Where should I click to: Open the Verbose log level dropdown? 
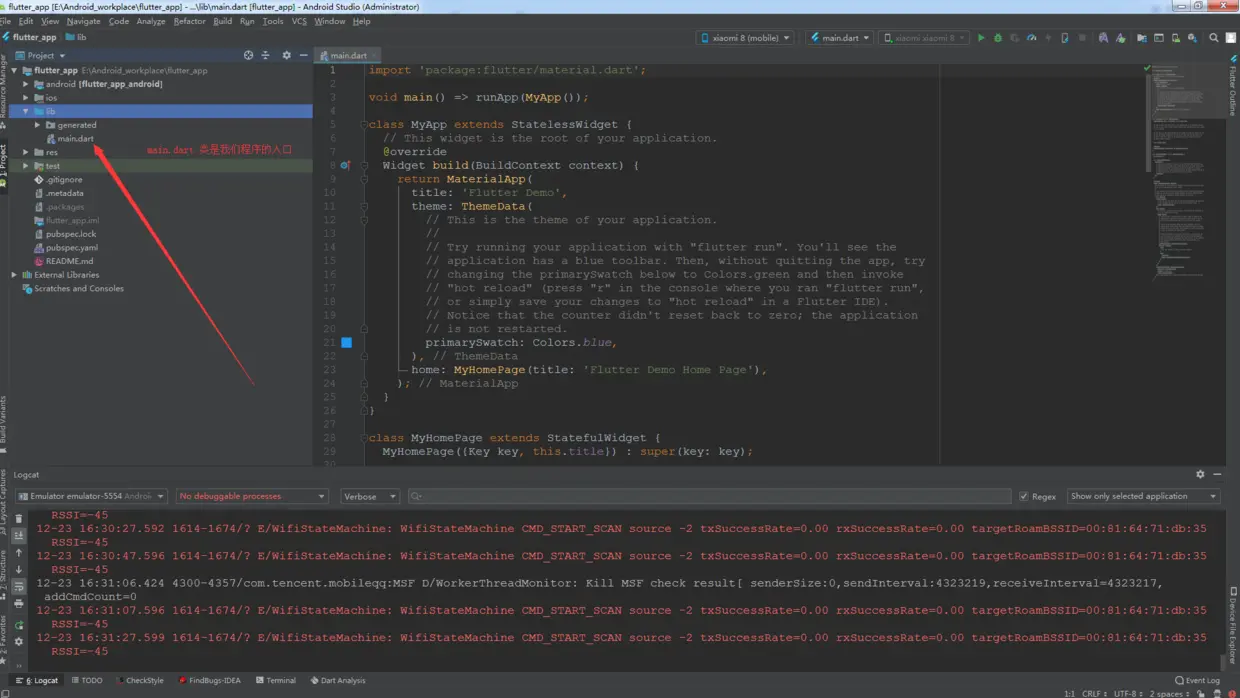tap(369, 497)
